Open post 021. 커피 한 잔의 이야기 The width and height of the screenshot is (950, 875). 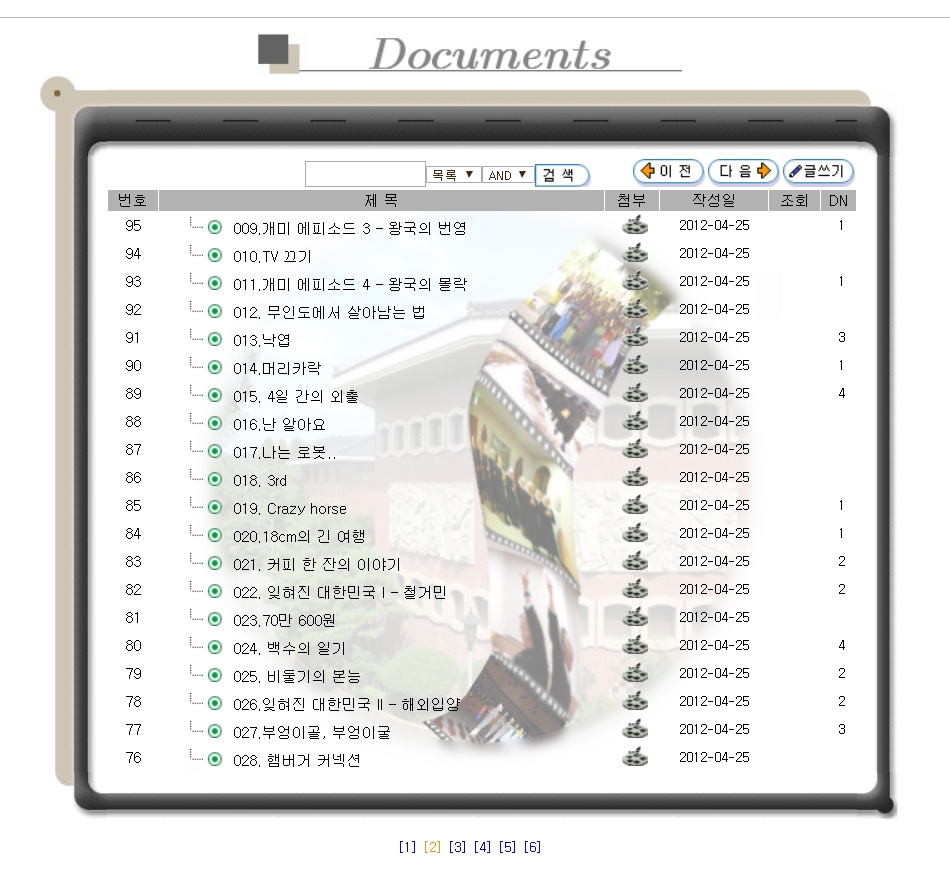pos(317,564)
